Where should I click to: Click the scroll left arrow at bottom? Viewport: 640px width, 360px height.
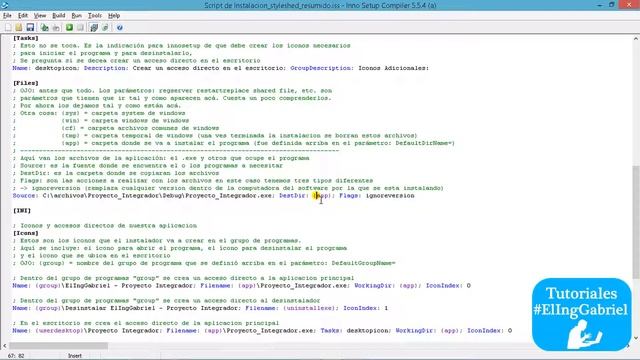4,346
